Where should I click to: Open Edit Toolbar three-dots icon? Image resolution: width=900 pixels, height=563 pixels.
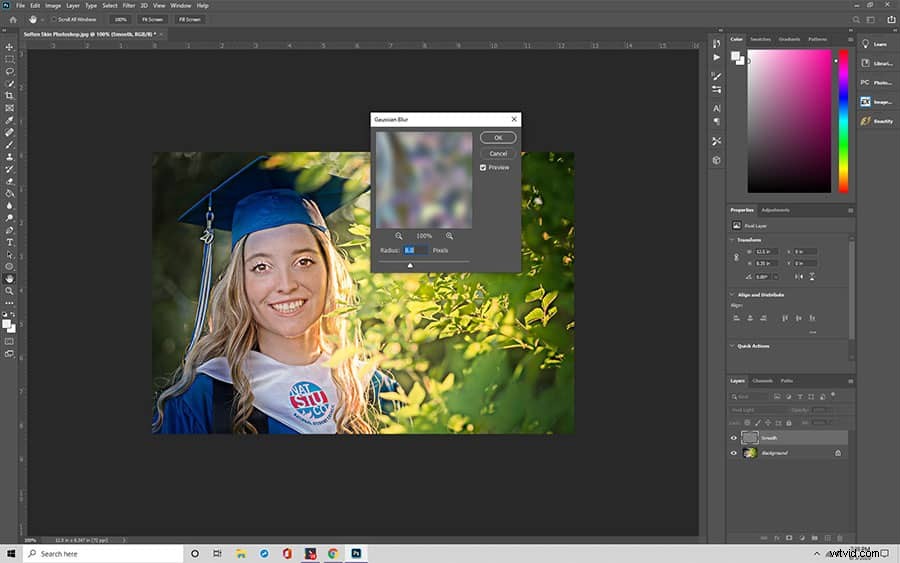coord(9,302)
